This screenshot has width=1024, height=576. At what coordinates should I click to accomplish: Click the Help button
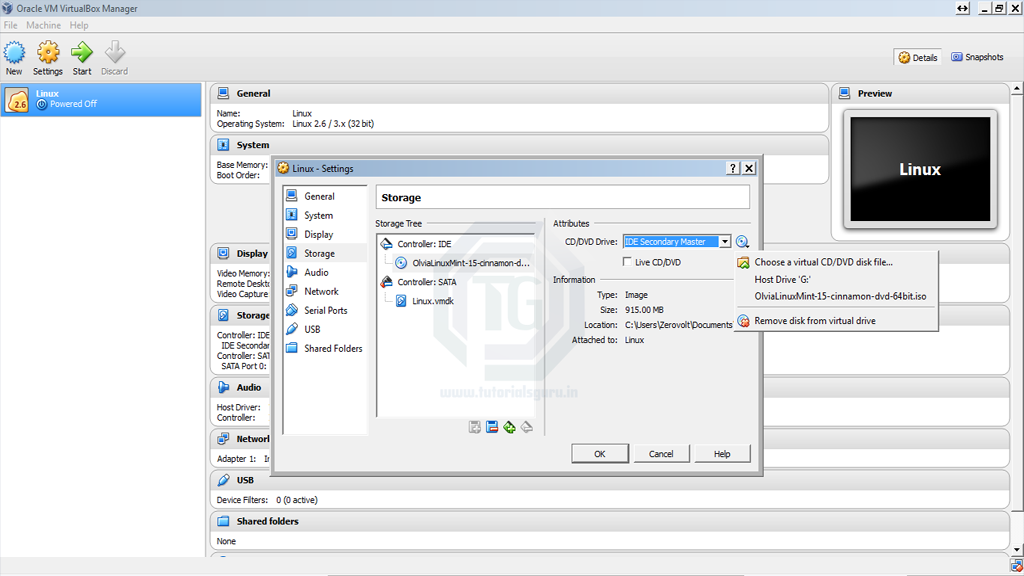tap(722, 453)
